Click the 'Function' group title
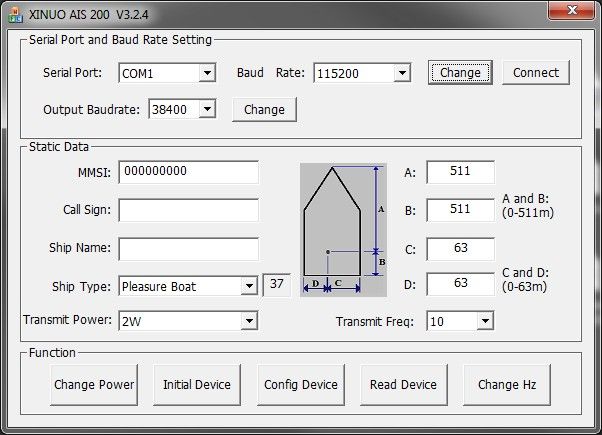The width and height of the screenshot is (602, 435). 52,352
